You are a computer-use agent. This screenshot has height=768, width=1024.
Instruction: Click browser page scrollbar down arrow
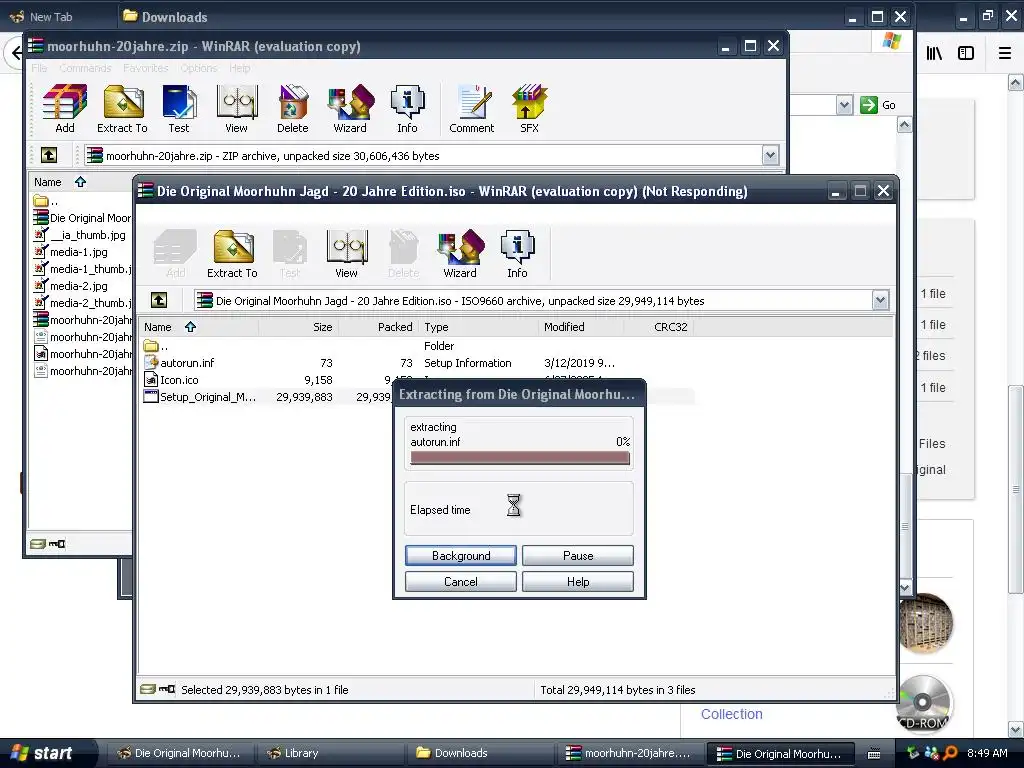(x=1015, y=729)
